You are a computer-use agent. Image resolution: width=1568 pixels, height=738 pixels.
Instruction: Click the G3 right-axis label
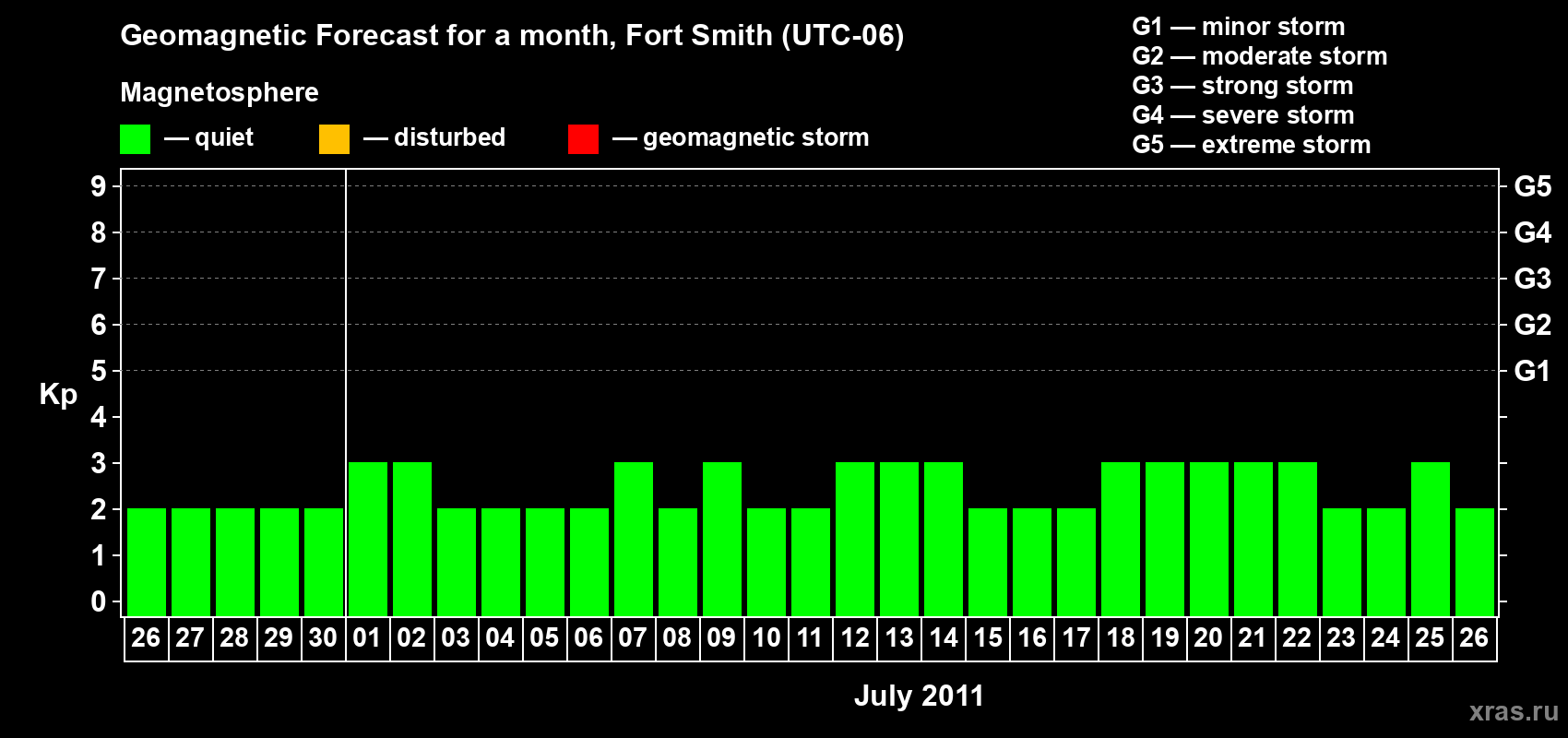point(1532,279)
